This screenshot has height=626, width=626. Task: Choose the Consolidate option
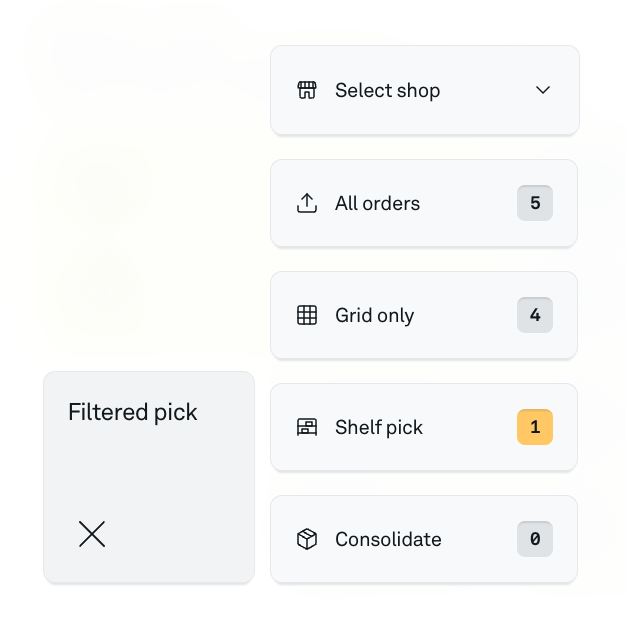click(x=424, y=539)
